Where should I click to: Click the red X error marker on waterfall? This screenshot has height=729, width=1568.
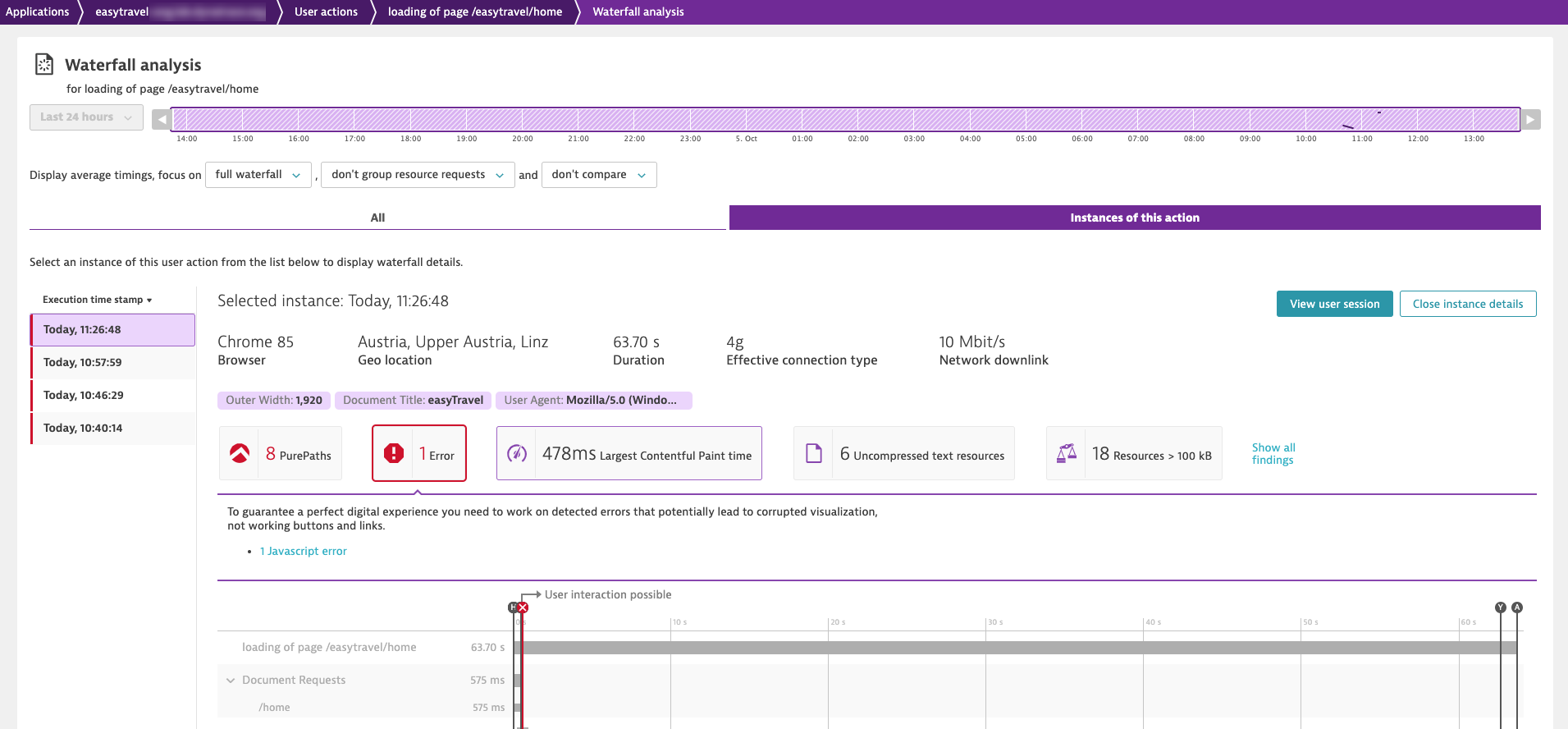[523, 607]
